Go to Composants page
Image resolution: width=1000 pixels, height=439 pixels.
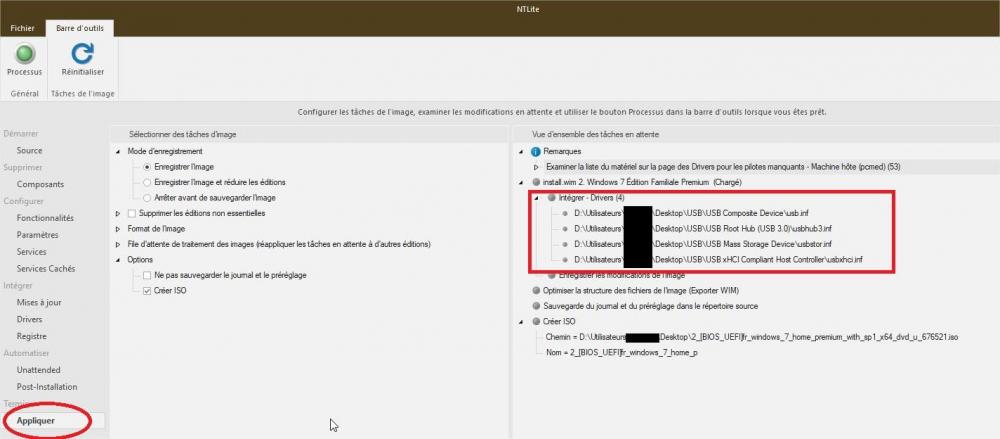[40, 184]
